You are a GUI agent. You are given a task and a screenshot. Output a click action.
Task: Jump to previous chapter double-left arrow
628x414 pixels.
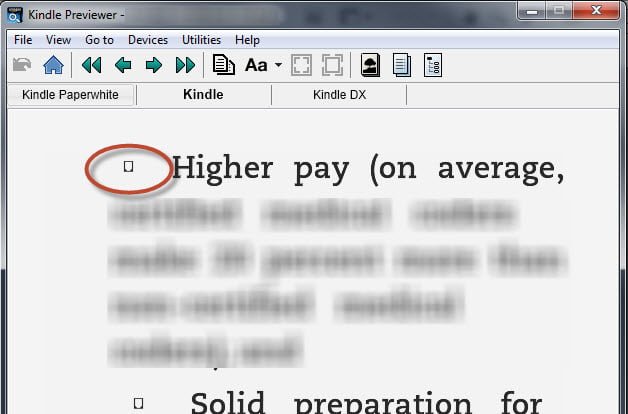click(91, 65)
